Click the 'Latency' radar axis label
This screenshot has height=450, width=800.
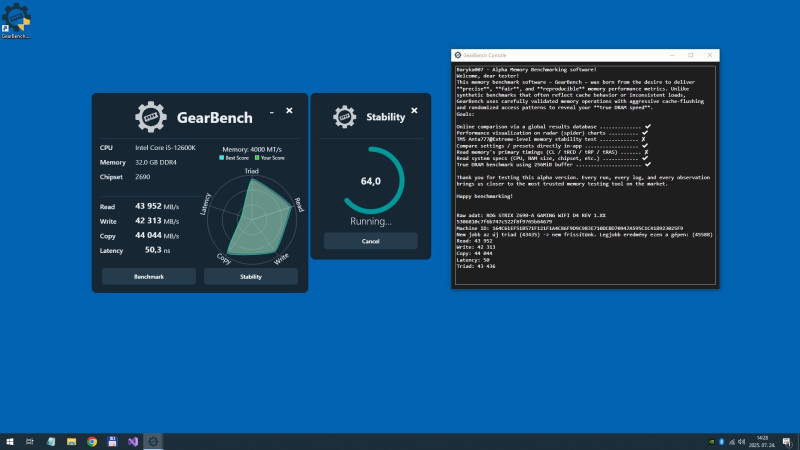click(205, 204)
